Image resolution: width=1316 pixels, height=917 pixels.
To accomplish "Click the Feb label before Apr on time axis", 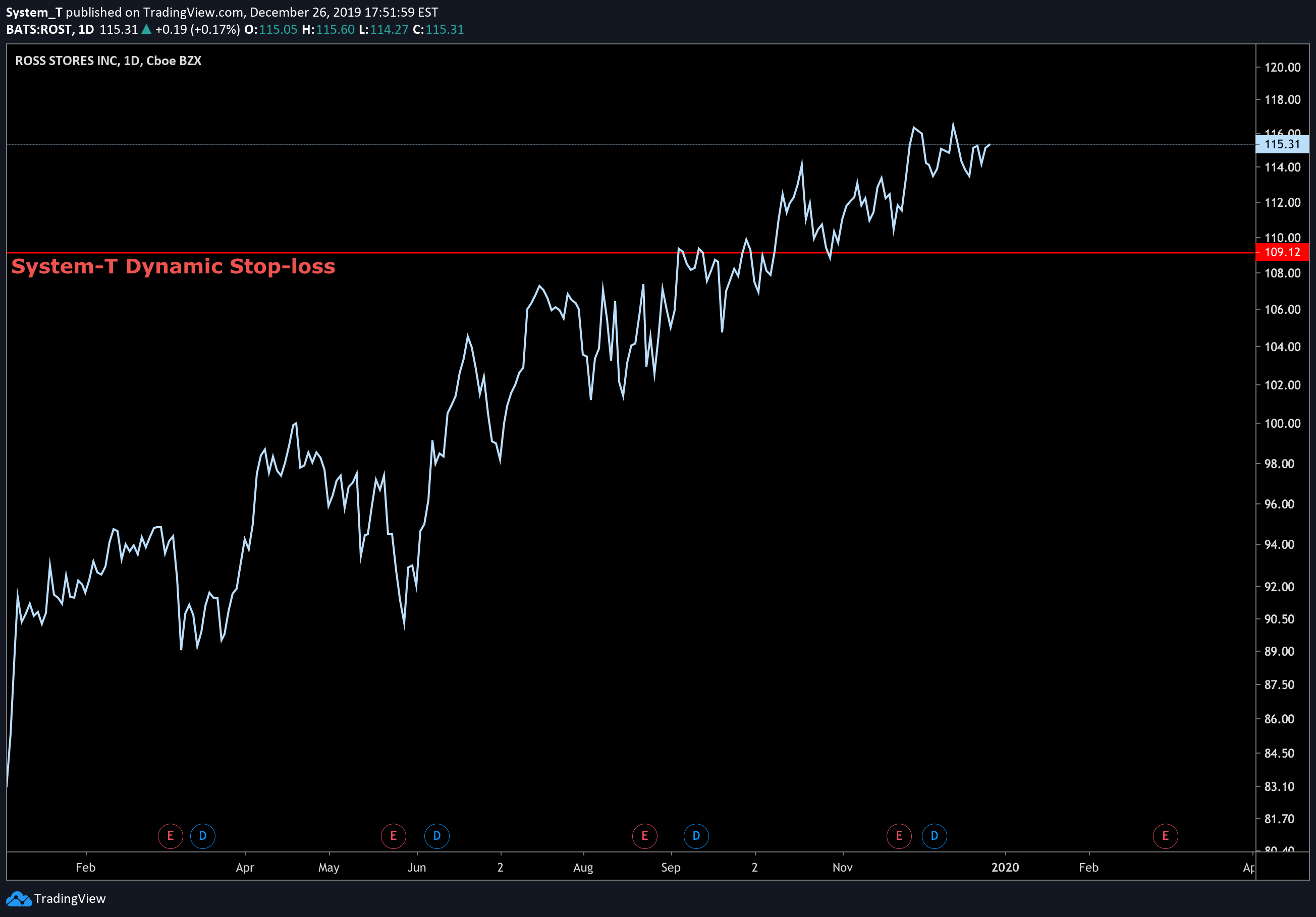I will coord(85,867).
